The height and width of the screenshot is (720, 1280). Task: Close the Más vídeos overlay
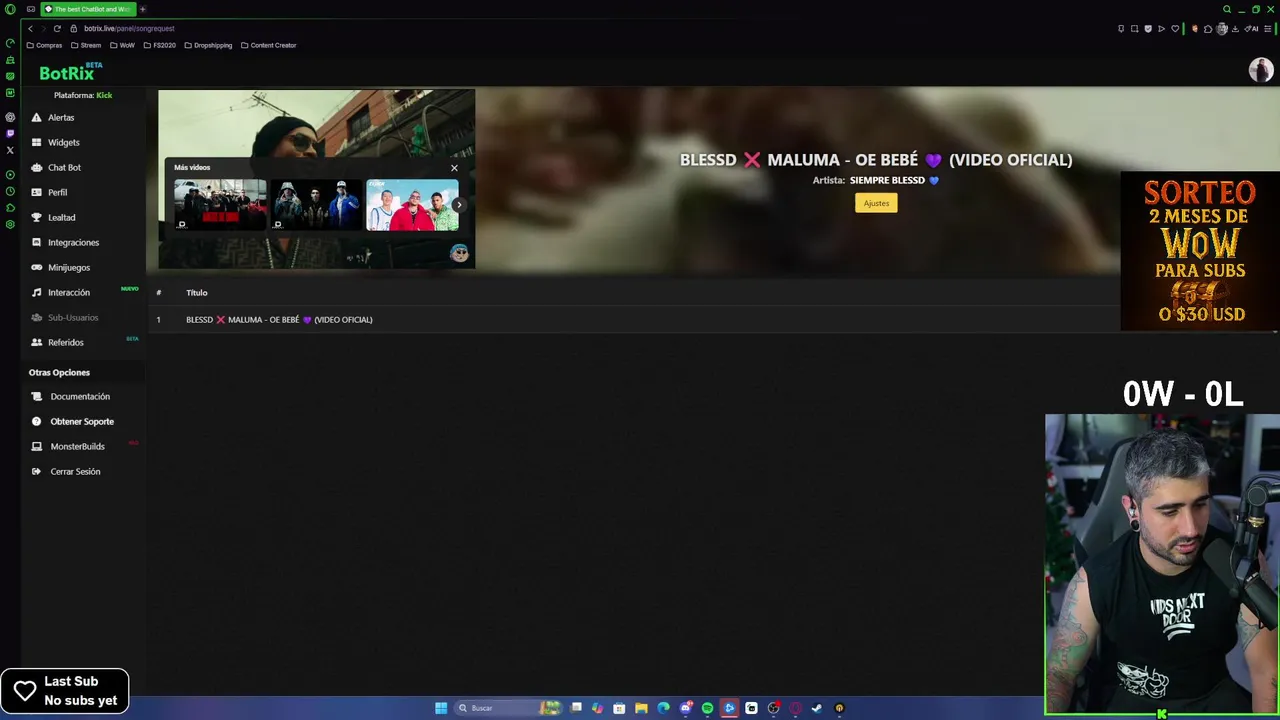454,167
